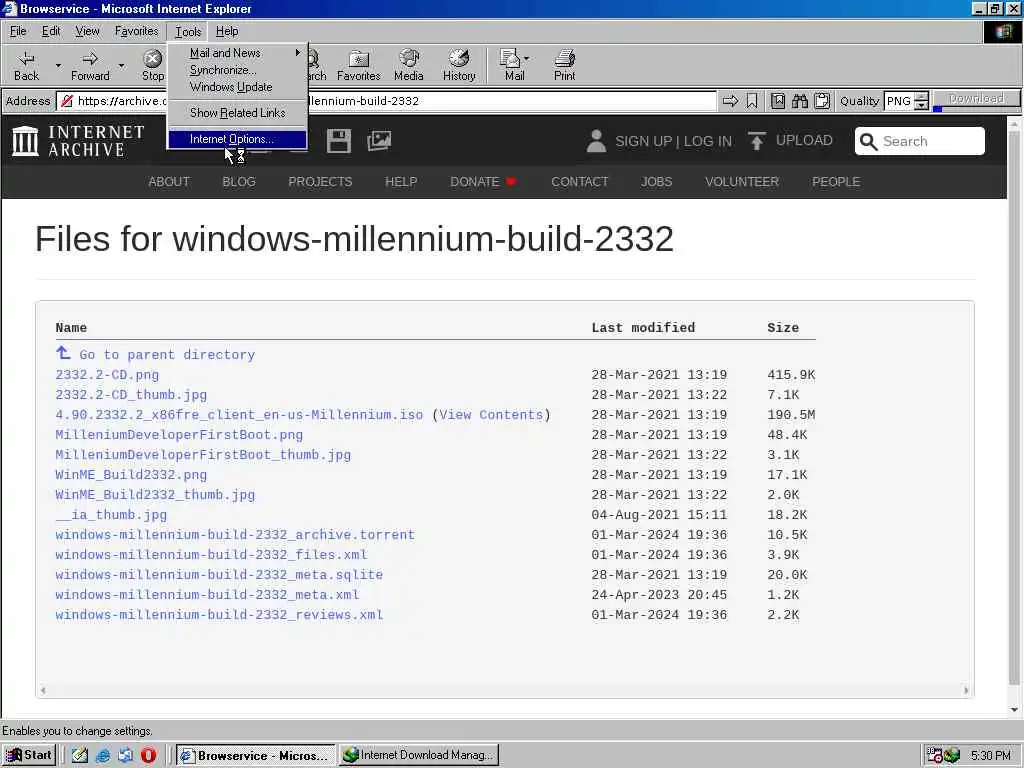1024x768 pixels.
Task: Click the file listing right scroll arrow
Action: 966,690
